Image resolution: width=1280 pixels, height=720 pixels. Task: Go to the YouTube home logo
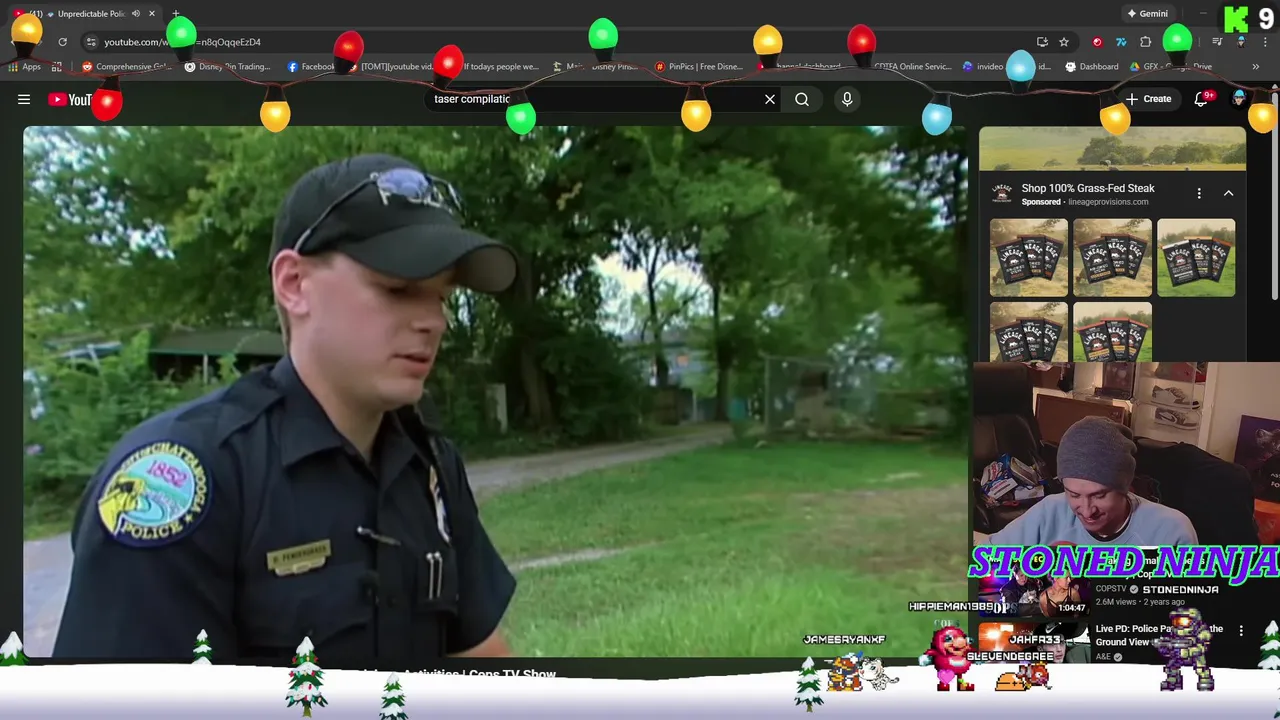(x=70, y=99)
